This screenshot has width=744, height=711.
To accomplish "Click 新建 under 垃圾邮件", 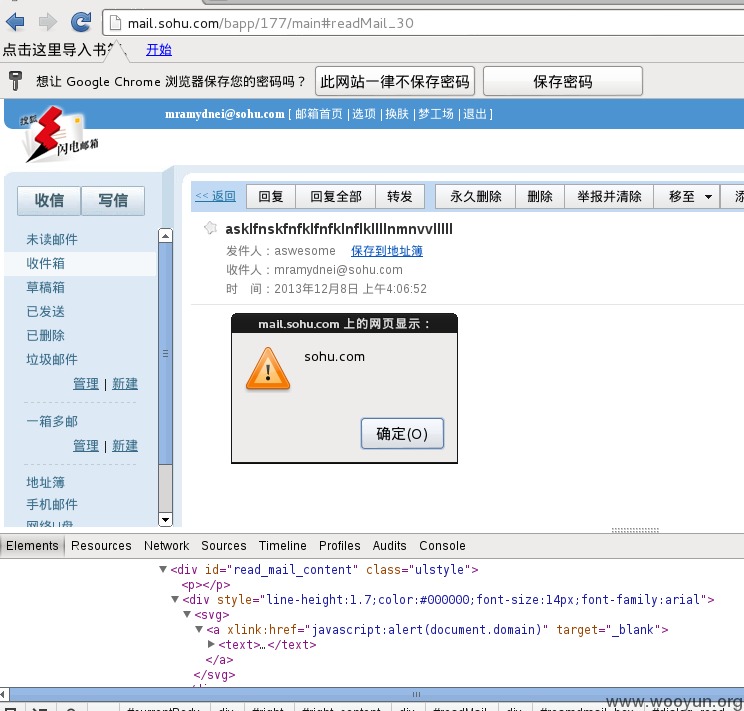I will click(x=125, y=384).
